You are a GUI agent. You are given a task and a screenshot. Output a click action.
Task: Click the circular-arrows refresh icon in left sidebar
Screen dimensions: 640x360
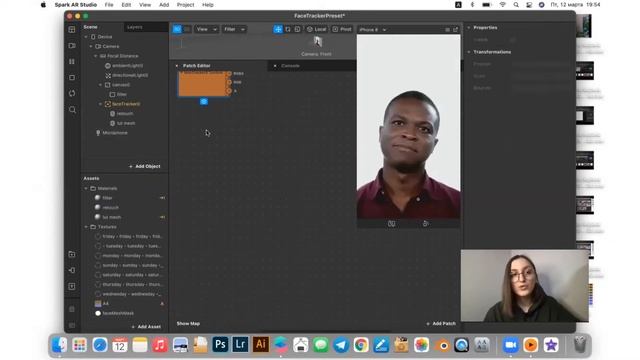(x=72, y=93)
